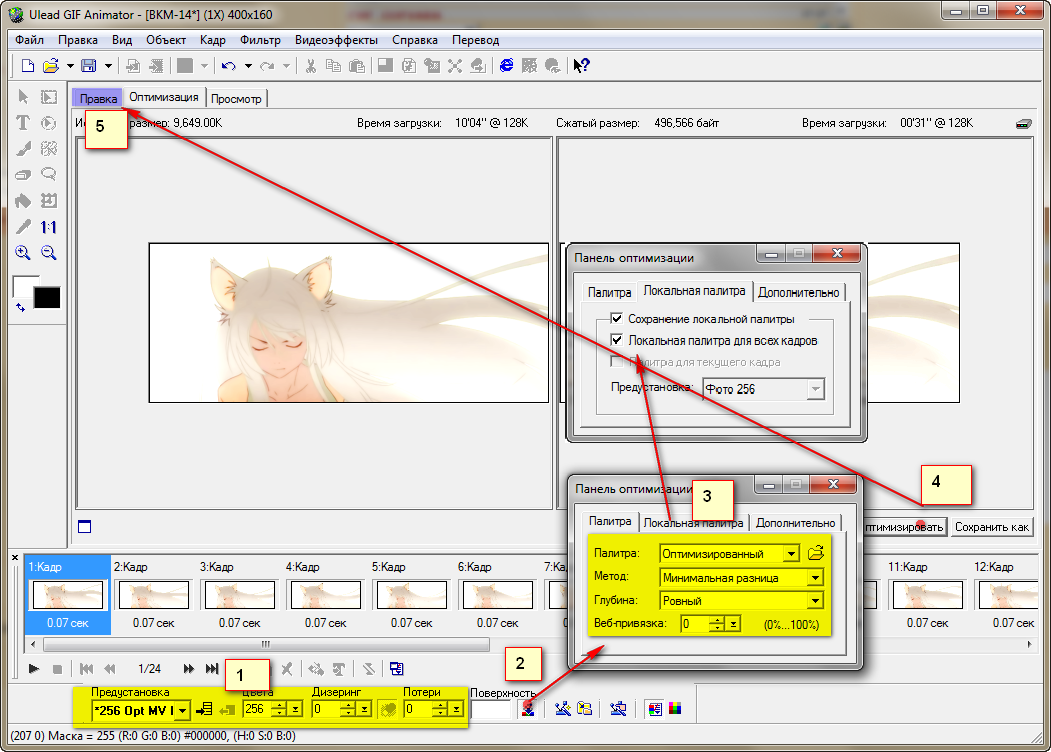
Task: Open palette file with folder icon
Action: tap(816, 552)
